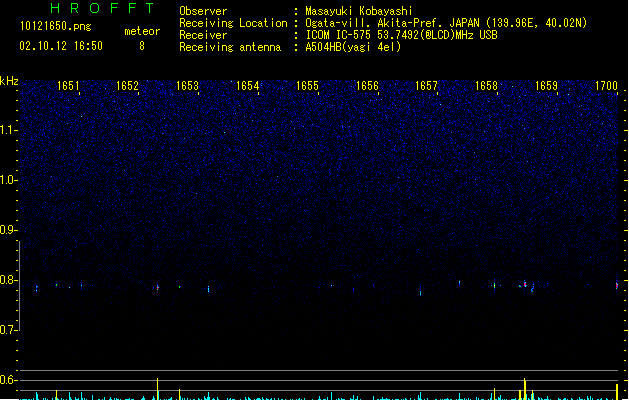The width and height of the screenshot is (629, 400).
Task: Click the 0.6 kHz frequency axis label
Action: pos(8,380)
